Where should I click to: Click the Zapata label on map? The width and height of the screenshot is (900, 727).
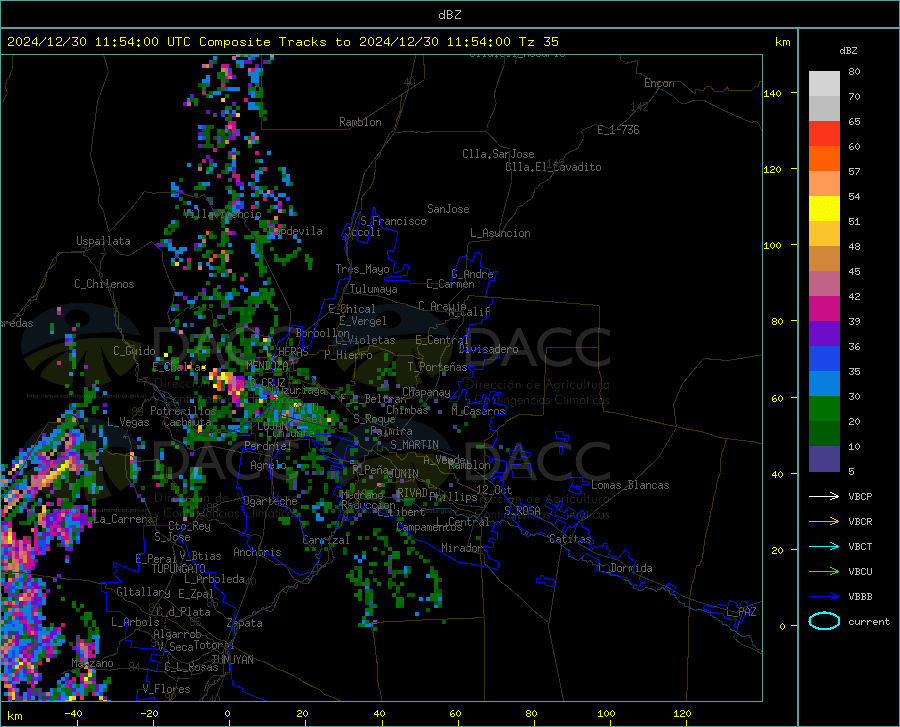(x=245, y=623)
